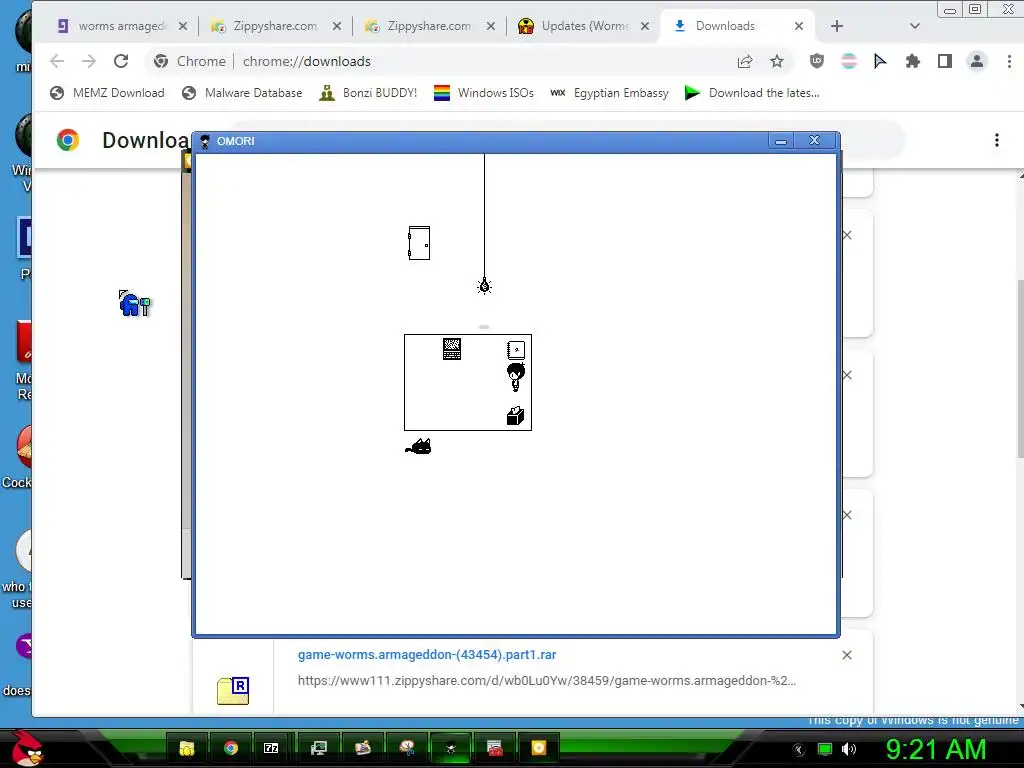The image size is (1024, 768).
Task: Click the hanging light bulb in OMORI
Action: (x=484, y=285)
